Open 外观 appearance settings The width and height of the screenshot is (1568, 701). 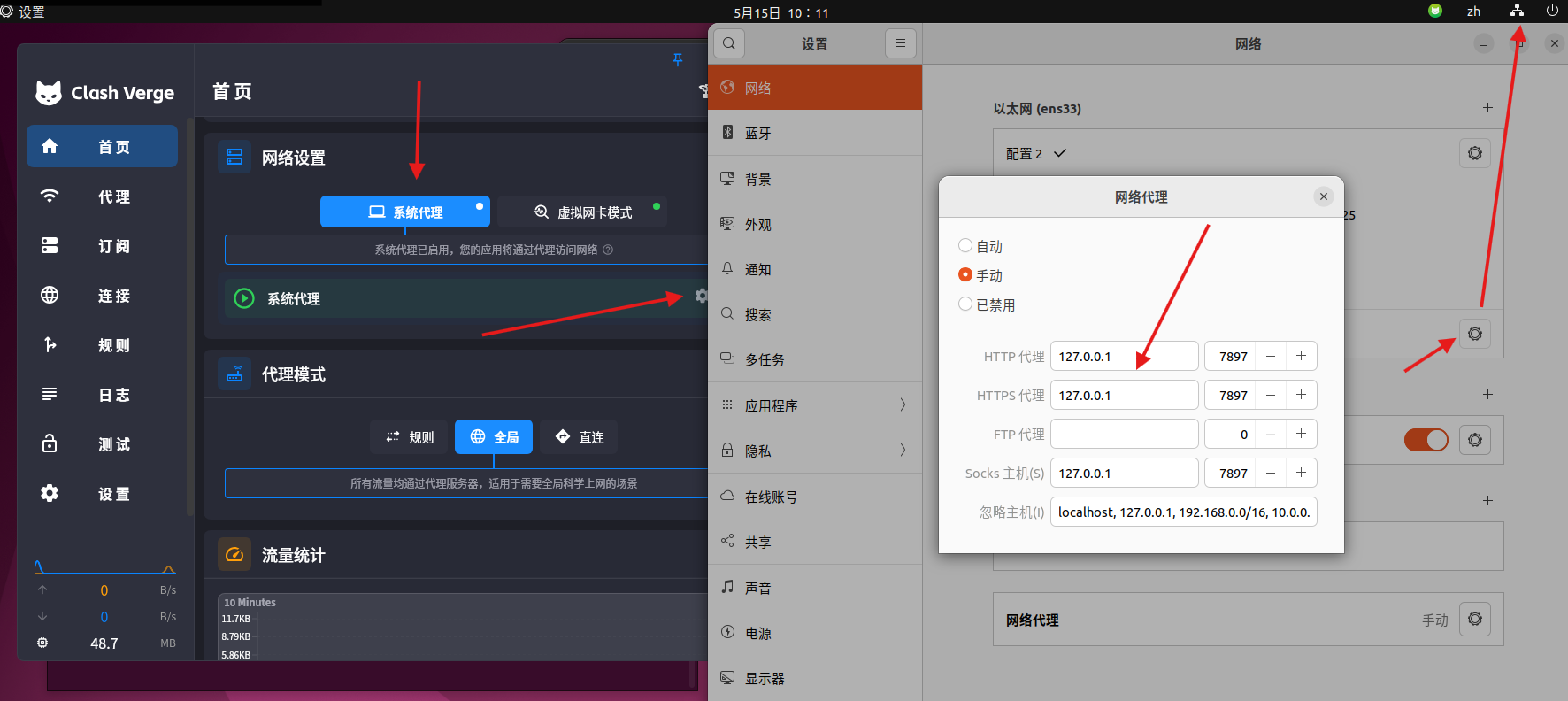point(815,224)
